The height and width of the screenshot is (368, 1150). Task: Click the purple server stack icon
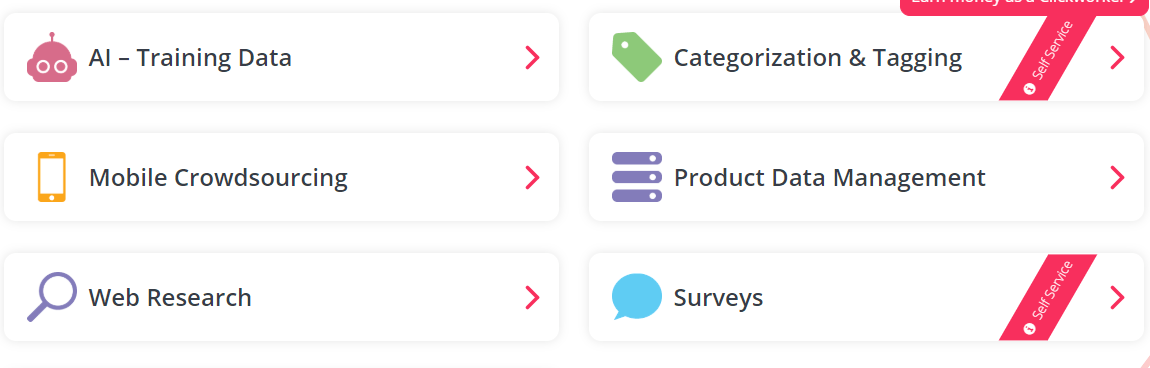(637, 177)
